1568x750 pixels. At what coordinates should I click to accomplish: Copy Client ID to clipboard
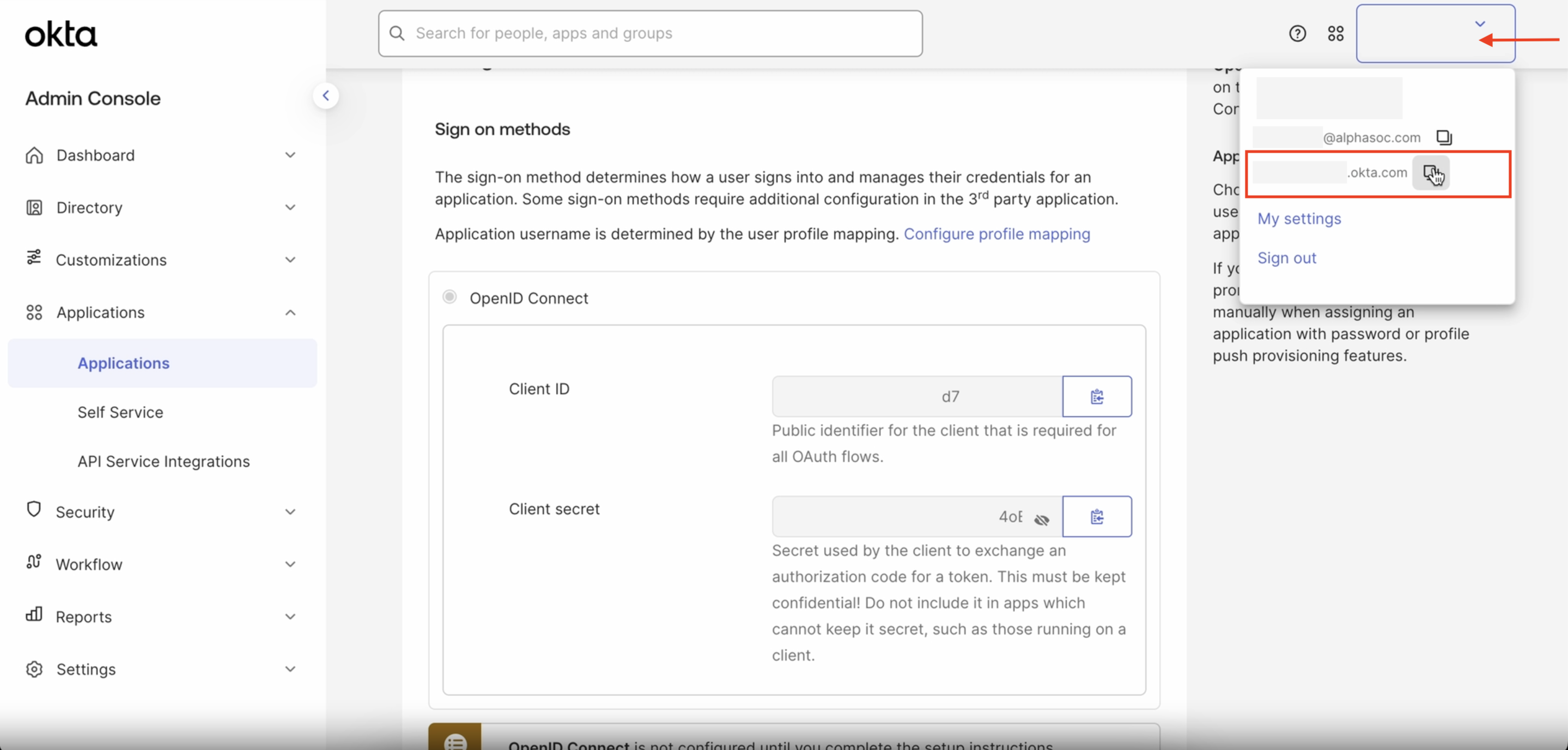click(1097, 397)
